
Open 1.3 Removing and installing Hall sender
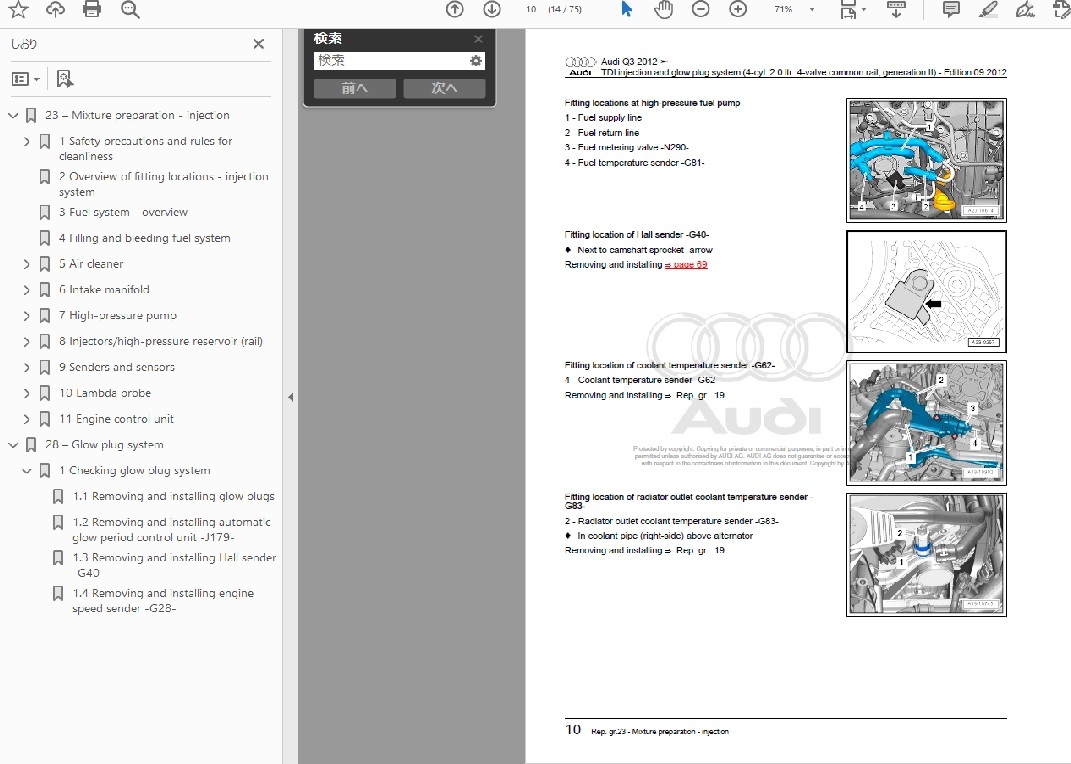click(174, 565)
